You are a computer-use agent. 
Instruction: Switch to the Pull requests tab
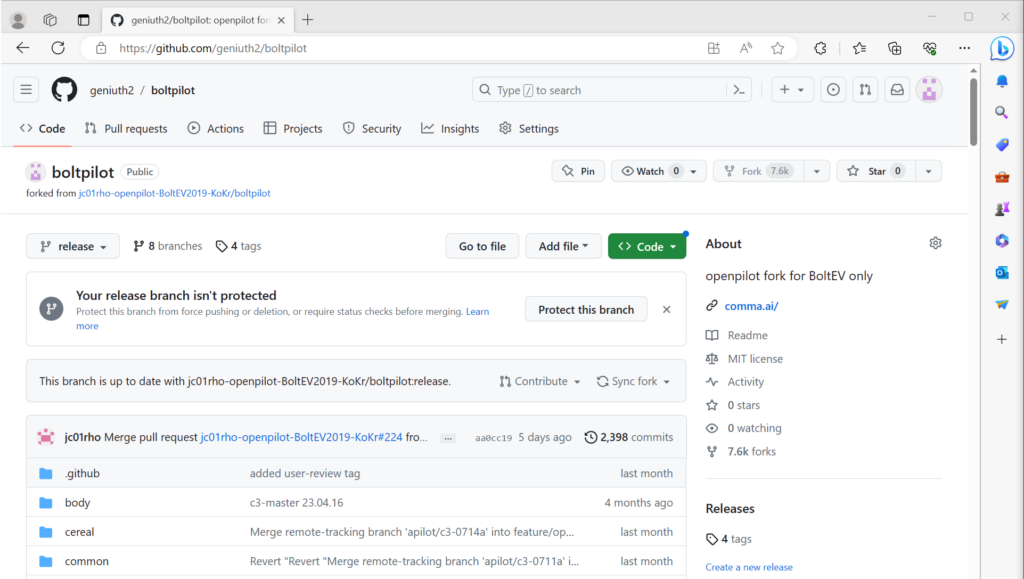tap(126, 129)
